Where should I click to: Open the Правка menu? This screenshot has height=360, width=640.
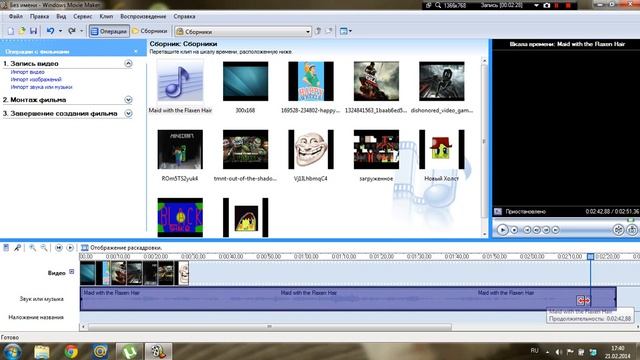[x=39, y=16]
